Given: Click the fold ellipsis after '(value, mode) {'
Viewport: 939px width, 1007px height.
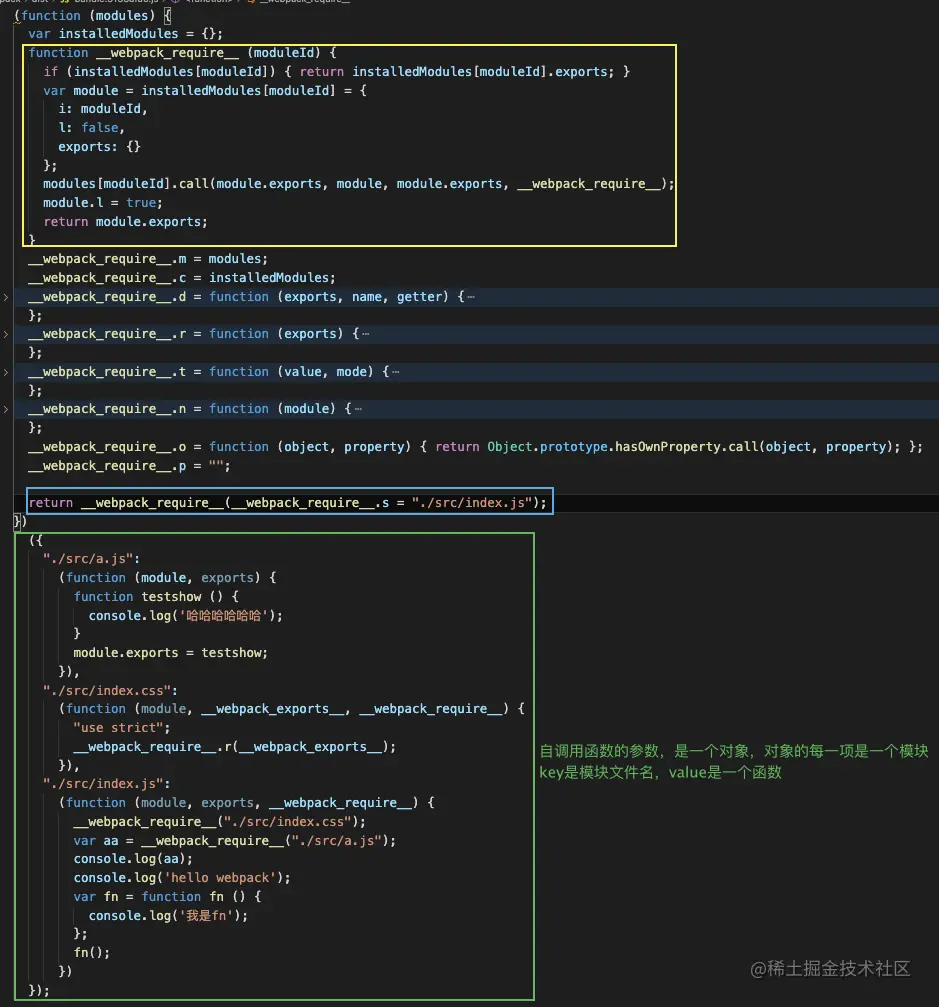Looking at the screenshot, I should point(396,372).
